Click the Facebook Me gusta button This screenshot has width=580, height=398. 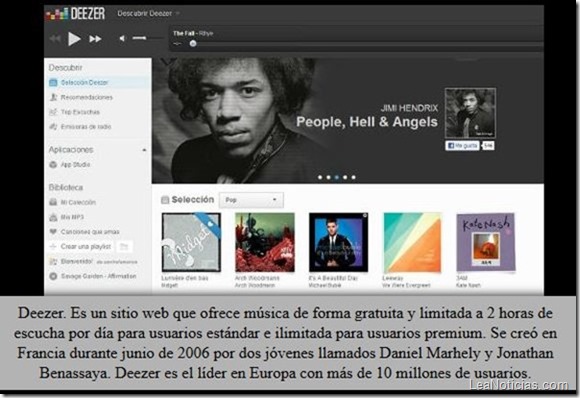(462, 146)
